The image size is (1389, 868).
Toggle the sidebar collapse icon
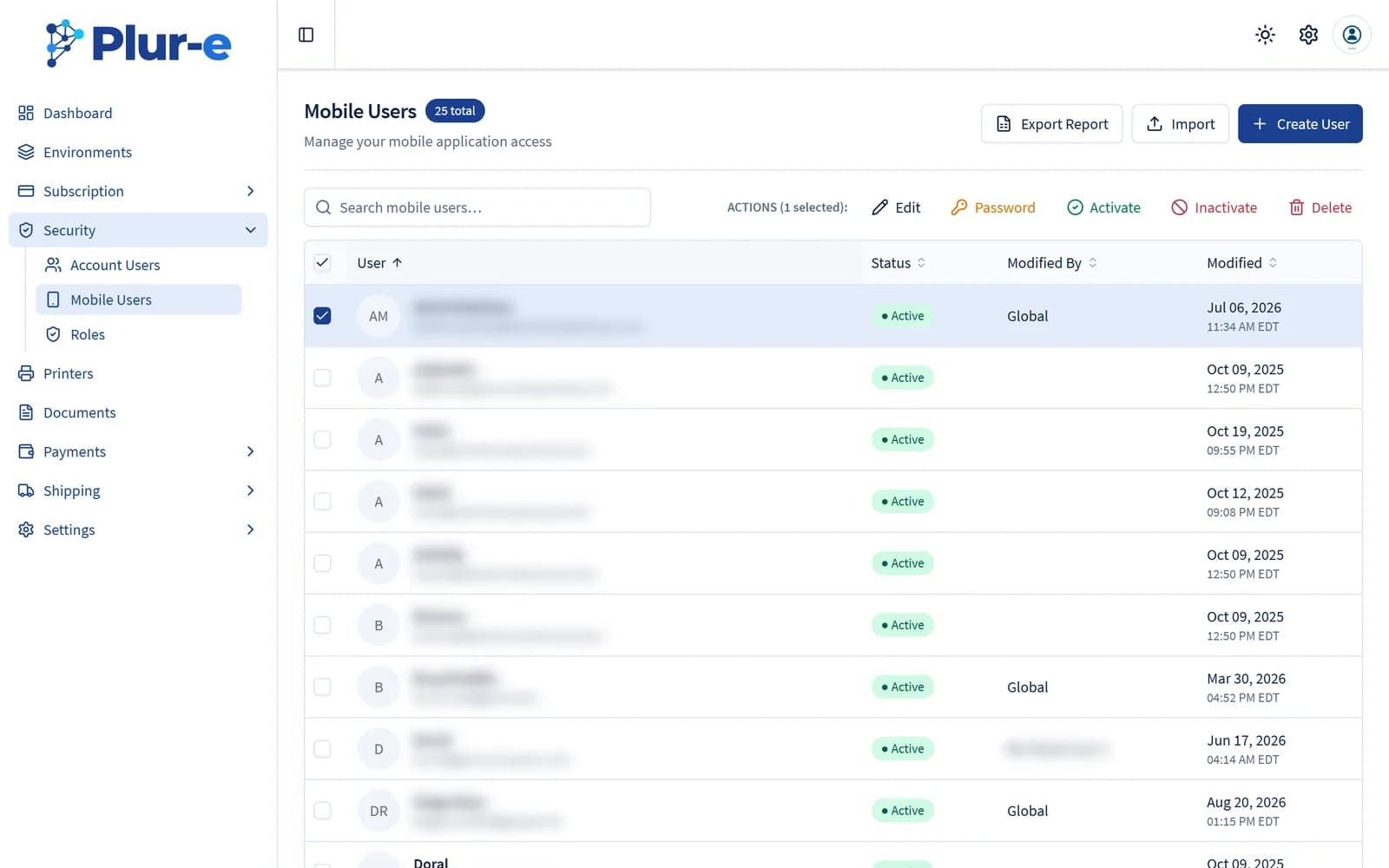306,35
